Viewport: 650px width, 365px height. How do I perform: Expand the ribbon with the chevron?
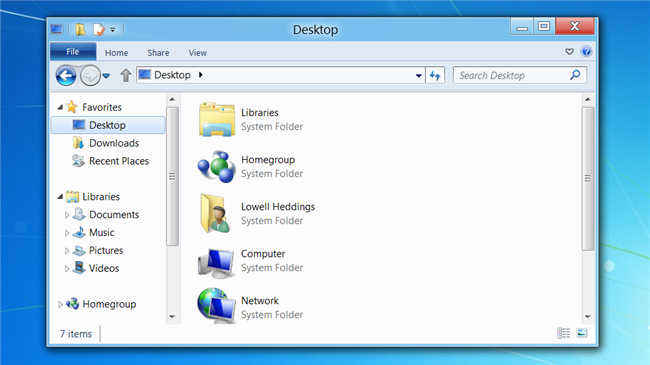tap(569, 51)
